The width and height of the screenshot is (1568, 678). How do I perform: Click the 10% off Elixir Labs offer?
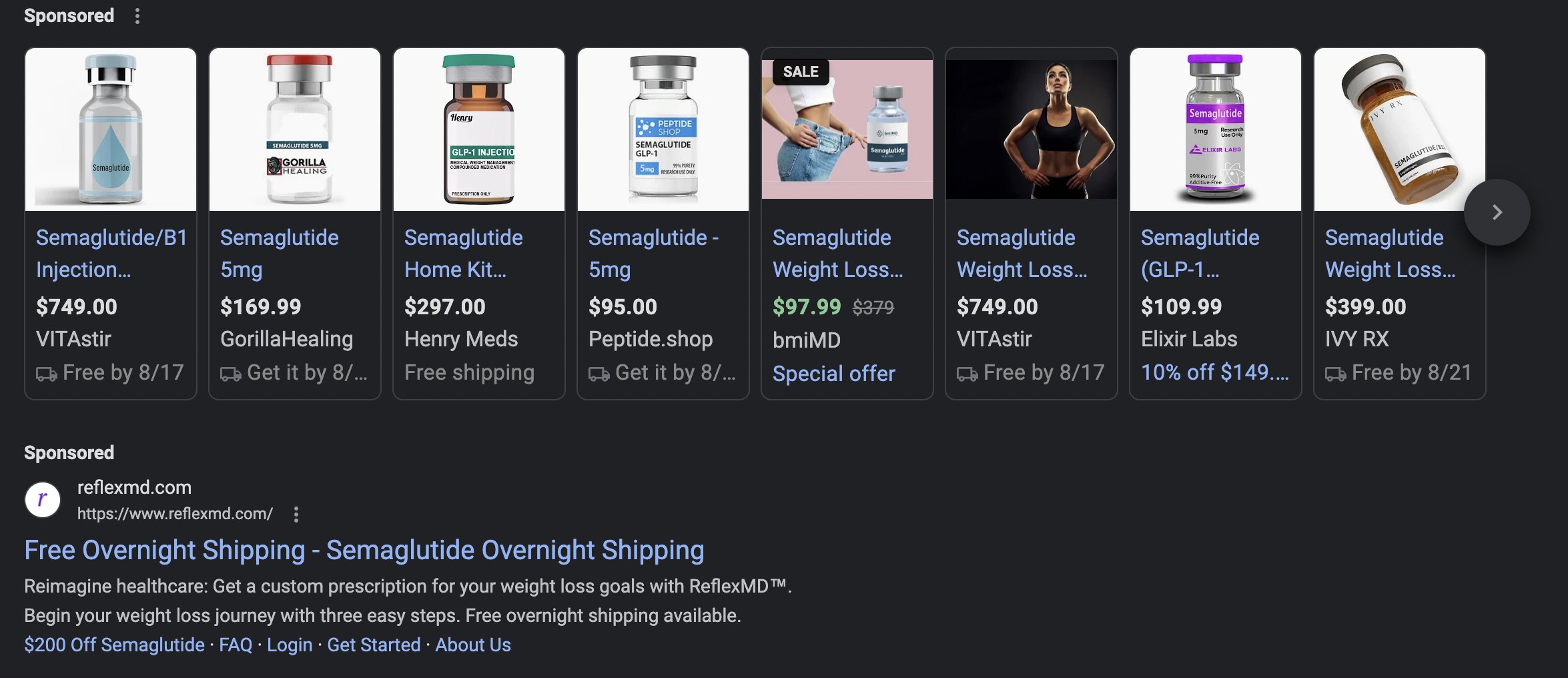[1214, 372]
